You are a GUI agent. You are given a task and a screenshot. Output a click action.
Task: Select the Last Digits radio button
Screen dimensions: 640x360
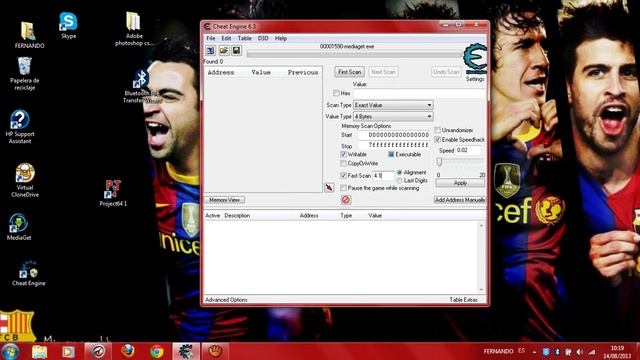(400, 180)
